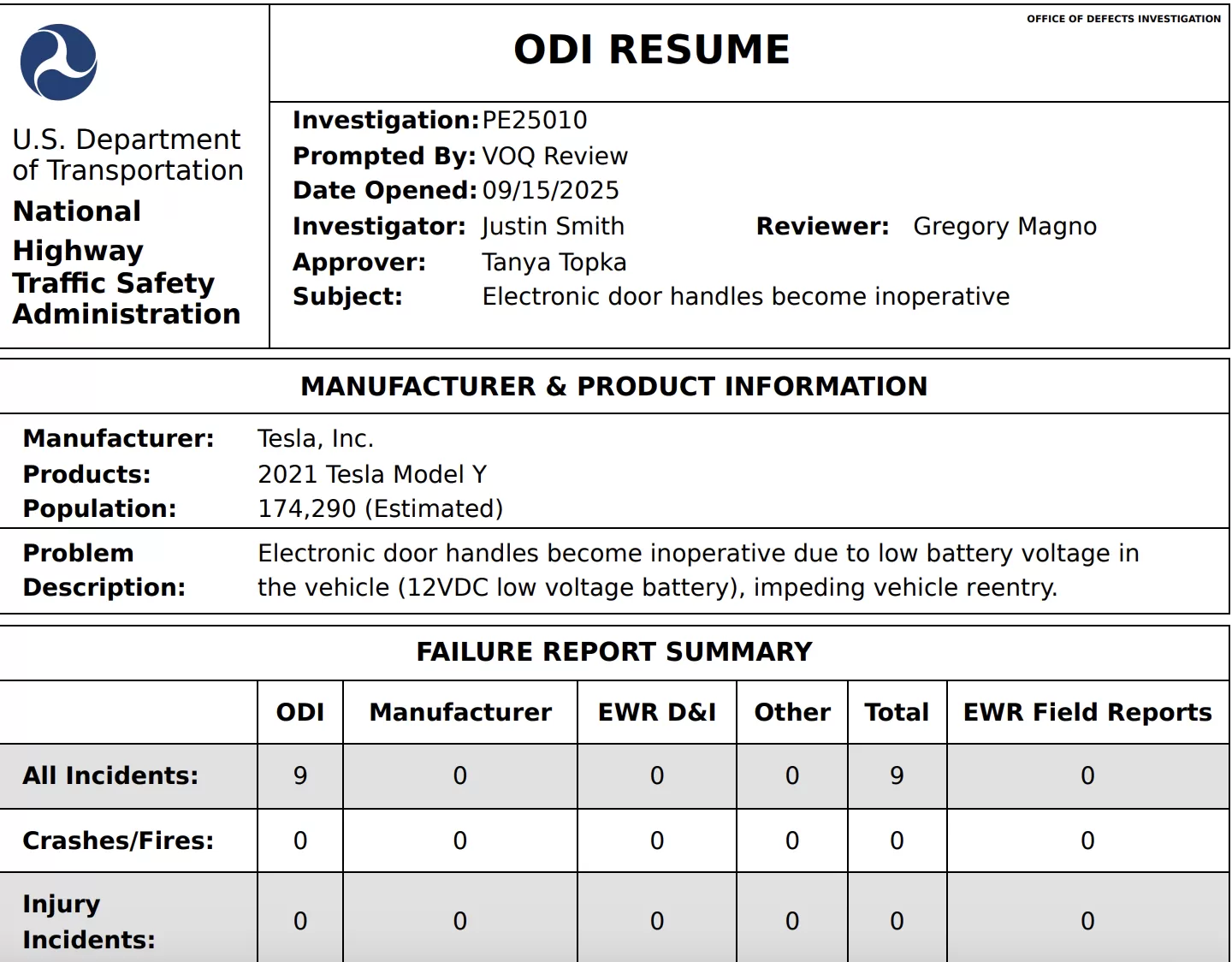
Task: Click the date opened 09/15/2025
Action: pos(550,191)
